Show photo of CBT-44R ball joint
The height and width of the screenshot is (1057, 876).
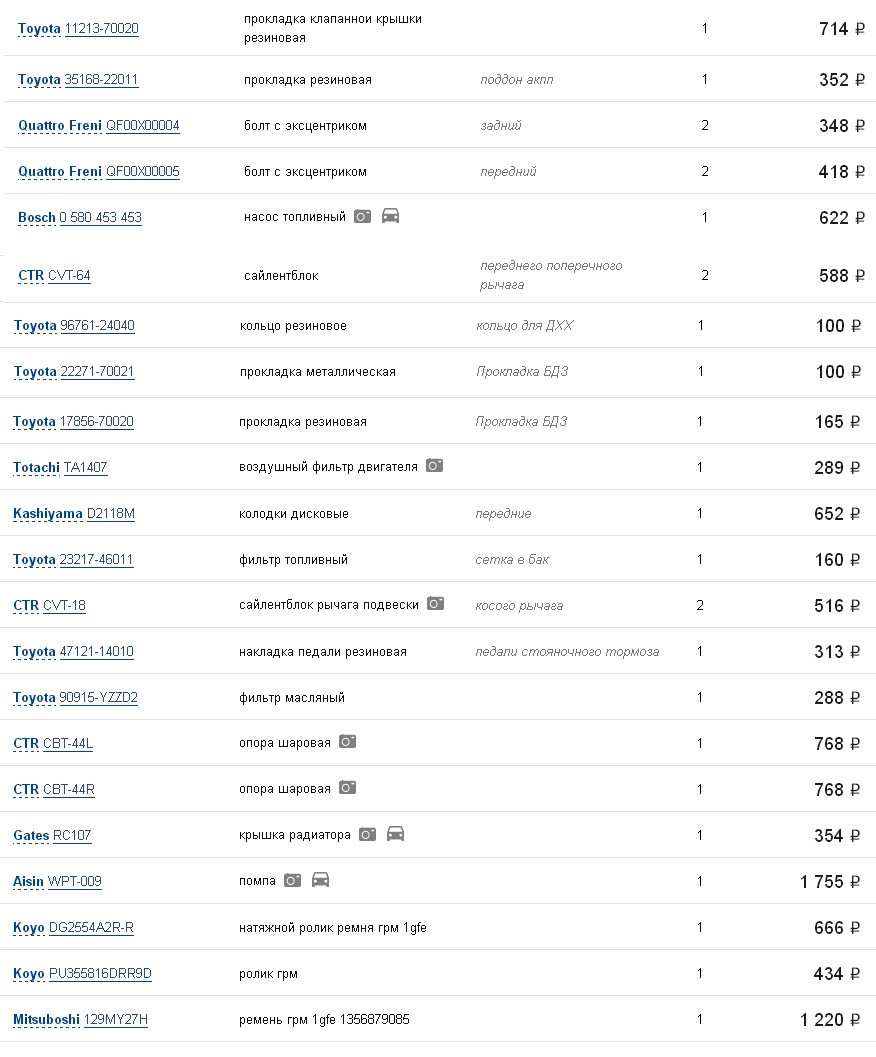(347, 788)
